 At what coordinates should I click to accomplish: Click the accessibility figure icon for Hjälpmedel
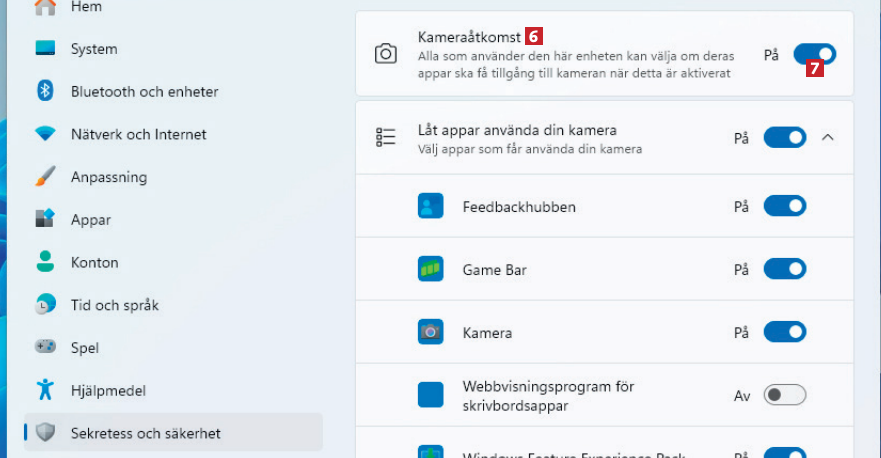pyautogui.click(x=46, y=389)
